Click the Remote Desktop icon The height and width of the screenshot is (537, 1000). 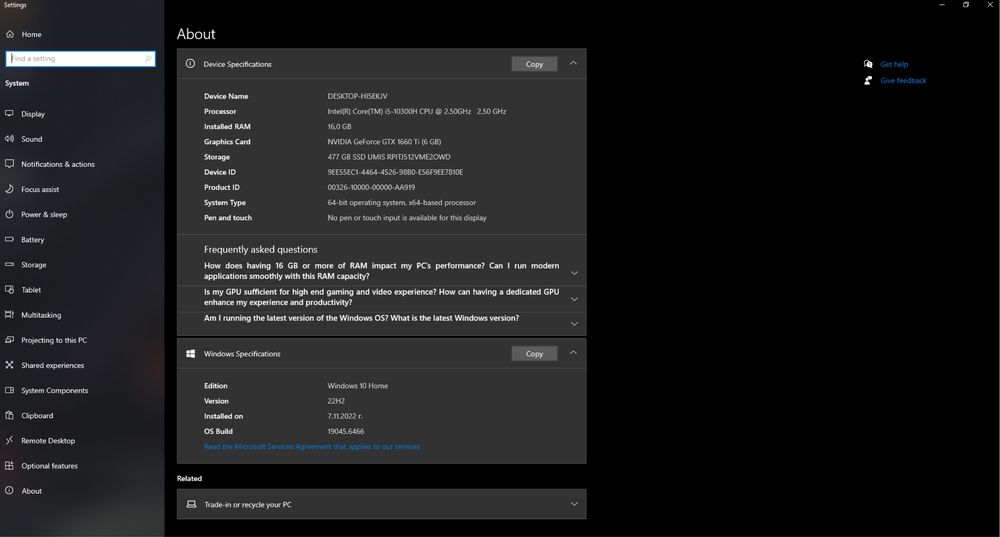(10, 441)
